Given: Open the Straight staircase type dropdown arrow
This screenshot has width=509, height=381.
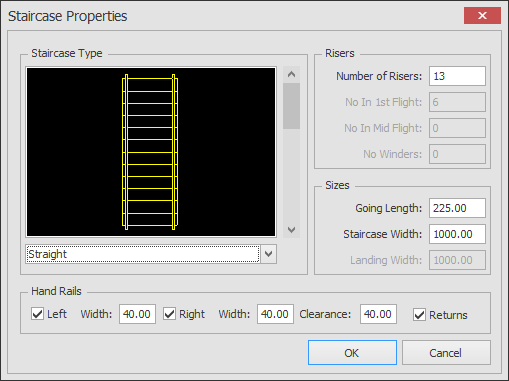Looking at the screenshot, I should (269, 254).
